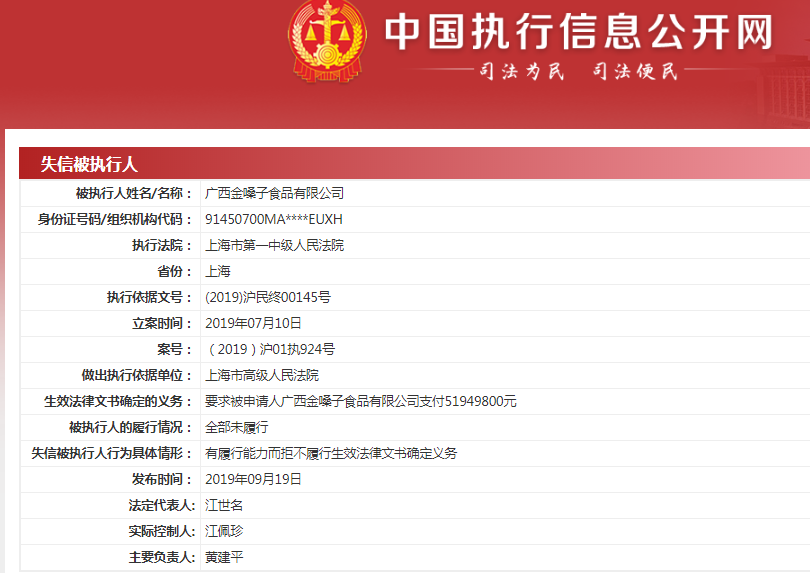
Task: Click the province value 上海
Action: coord(218,271)
